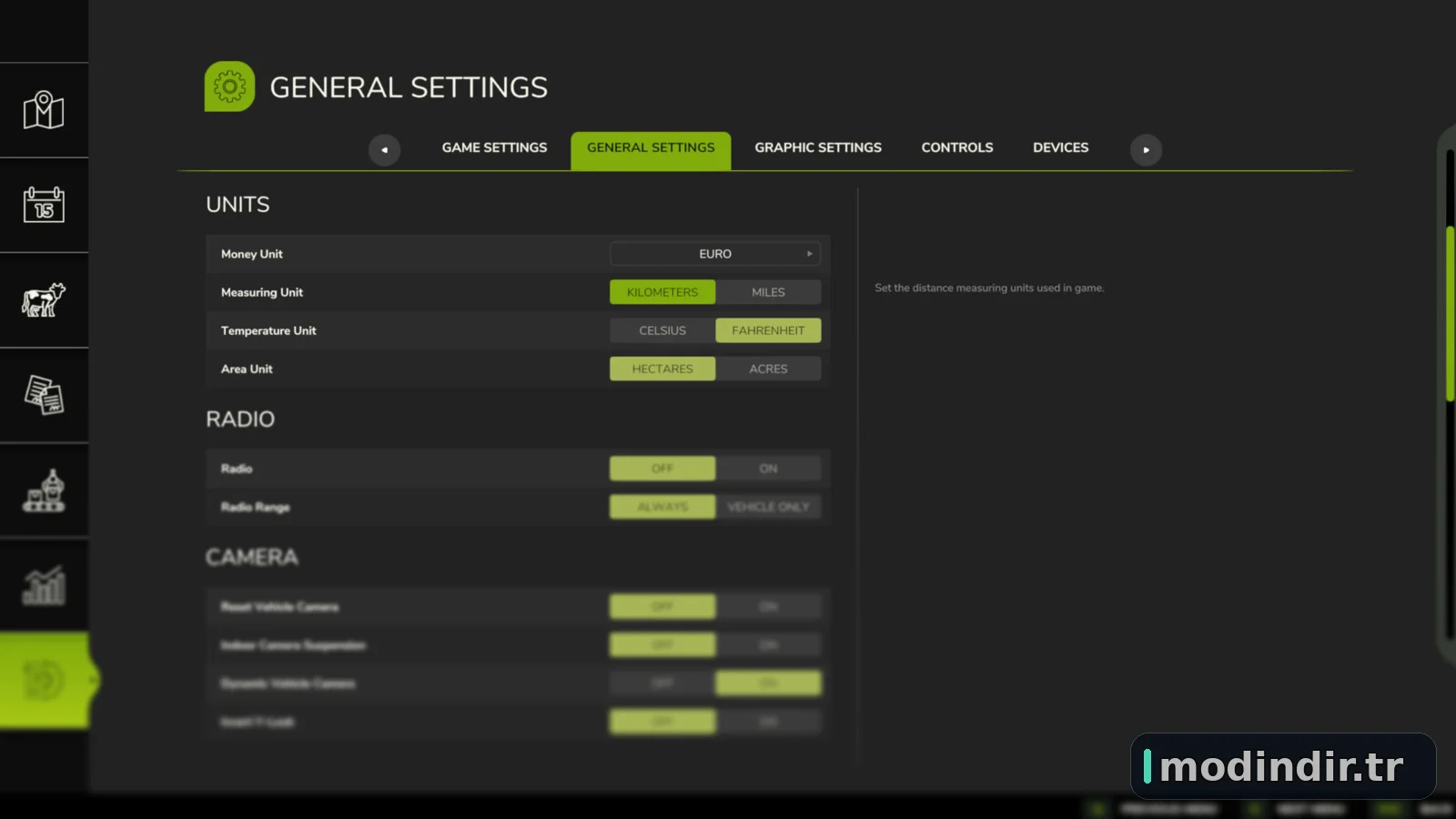Image resolution: width=1456 pixels, height=819 pixels.
Task: Click the Measuring Unit row label
Action: coord(262,292)
